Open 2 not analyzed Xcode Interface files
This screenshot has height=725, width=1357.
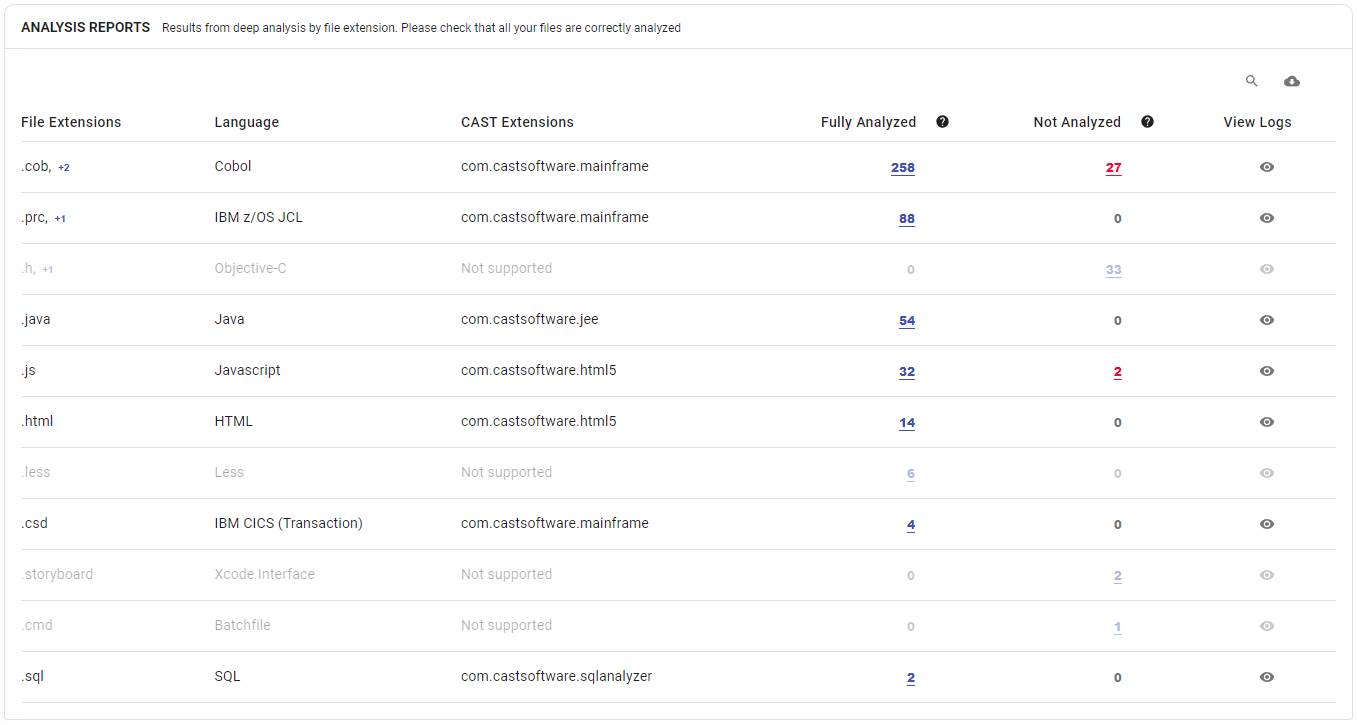point(1117,576)
